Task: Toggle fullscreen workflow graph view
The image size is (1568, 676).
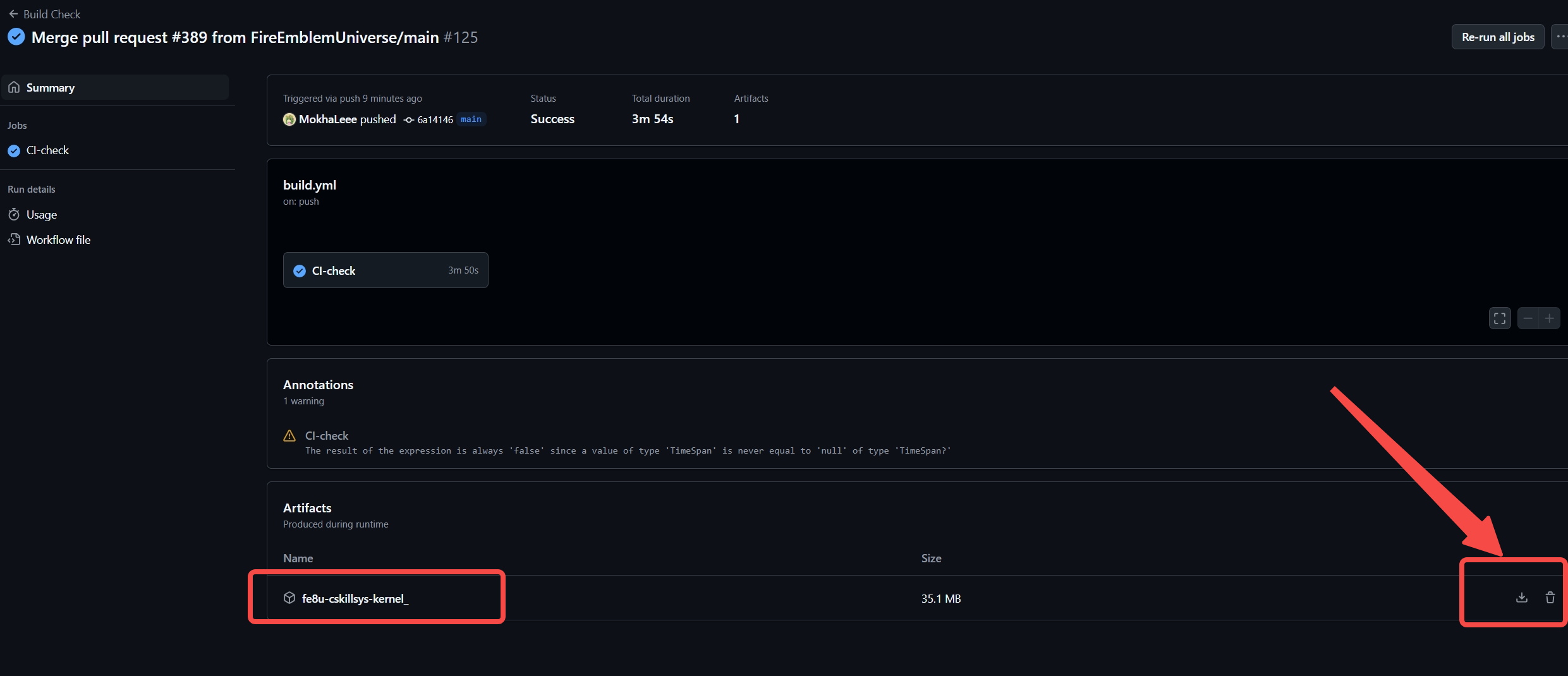Action: tap(1500, 318)
